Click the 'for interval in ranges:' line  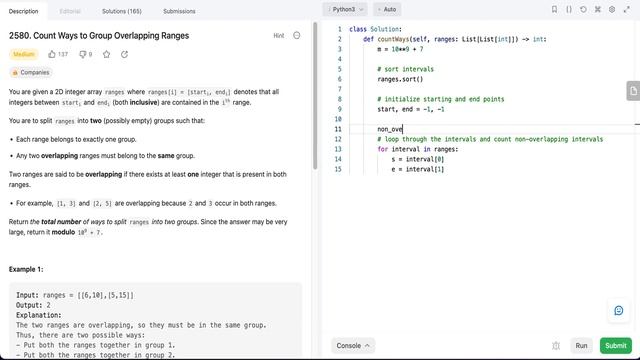[418, 149]
